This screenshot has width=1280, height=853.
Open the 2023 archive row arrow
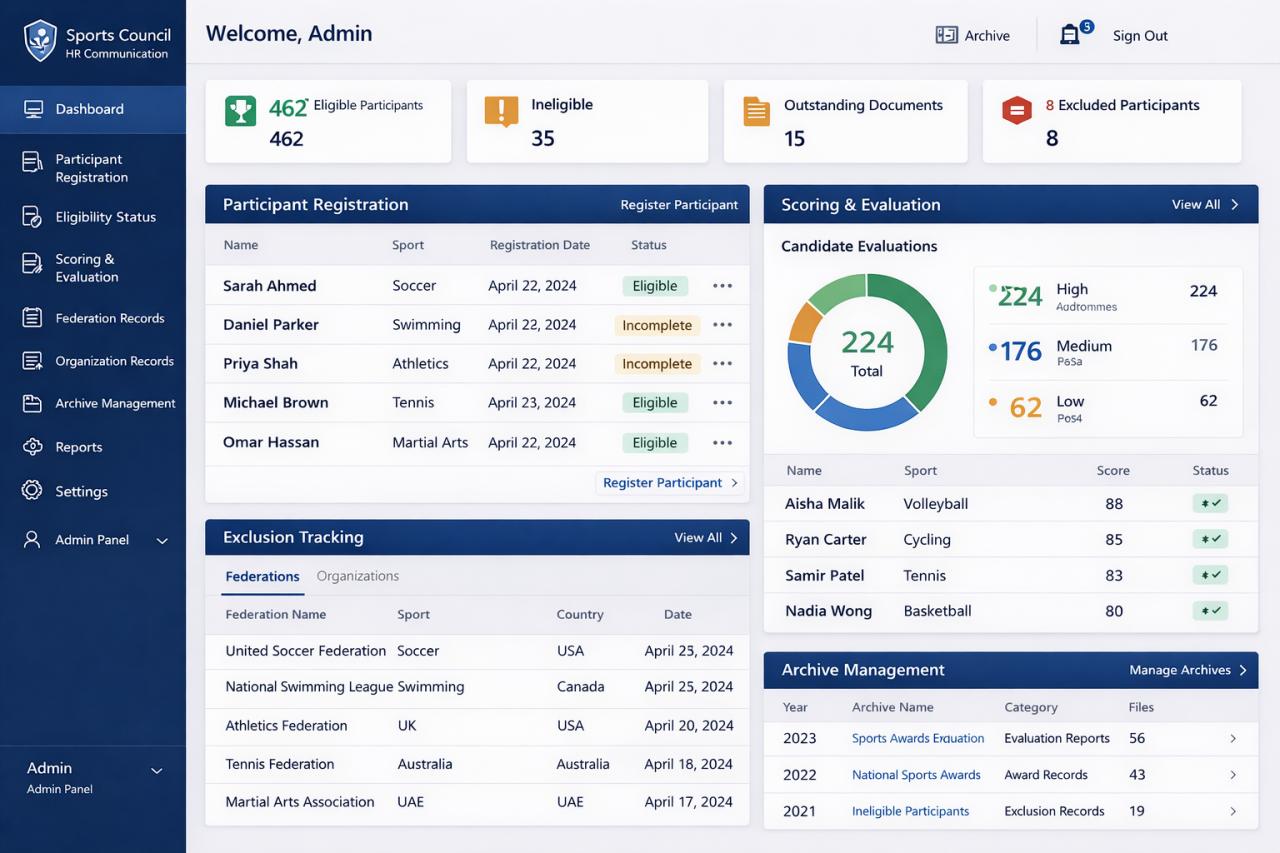click(1233, 739)
